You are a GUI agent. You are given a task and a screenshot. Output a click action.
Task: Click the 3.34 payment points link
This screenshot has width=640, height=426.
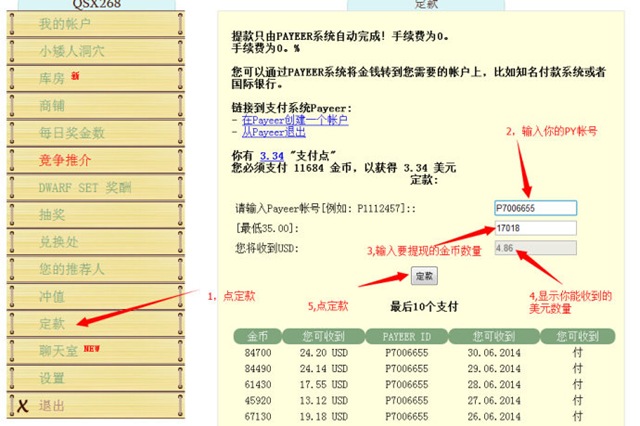click(x=270, y=156)
